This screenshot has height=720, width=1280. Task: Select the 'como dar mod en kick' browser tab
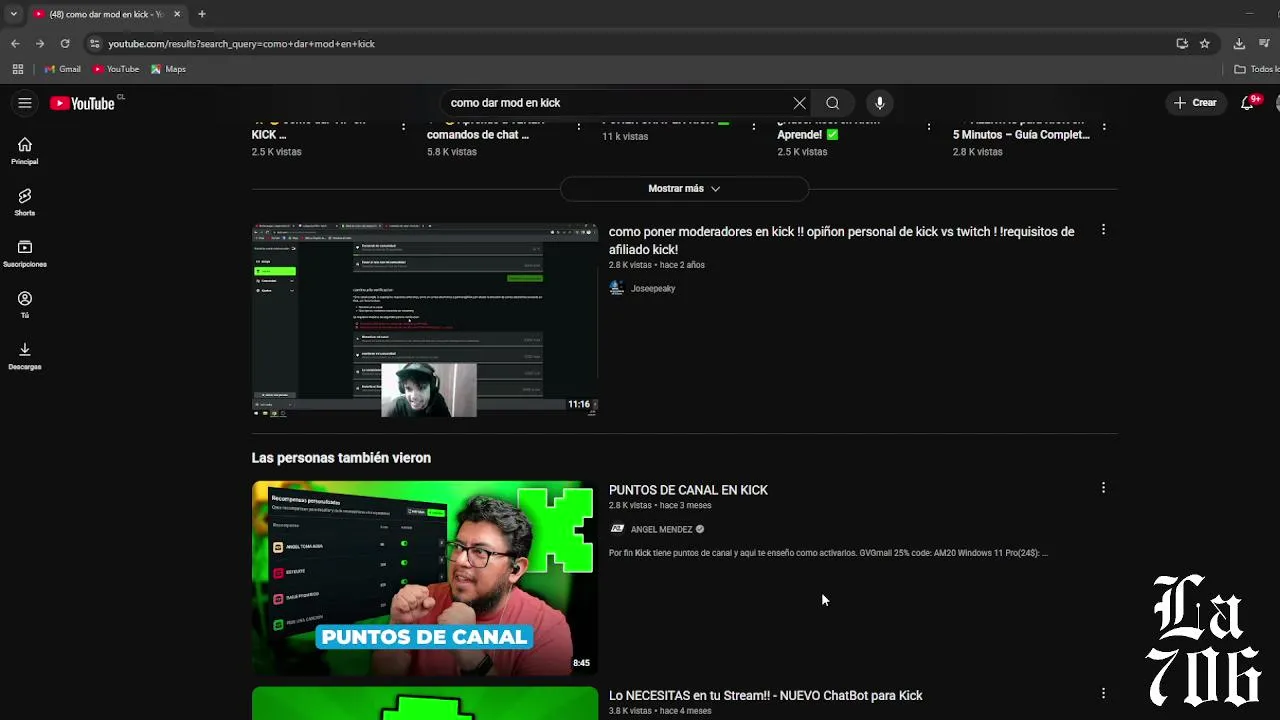pos(107,14)
